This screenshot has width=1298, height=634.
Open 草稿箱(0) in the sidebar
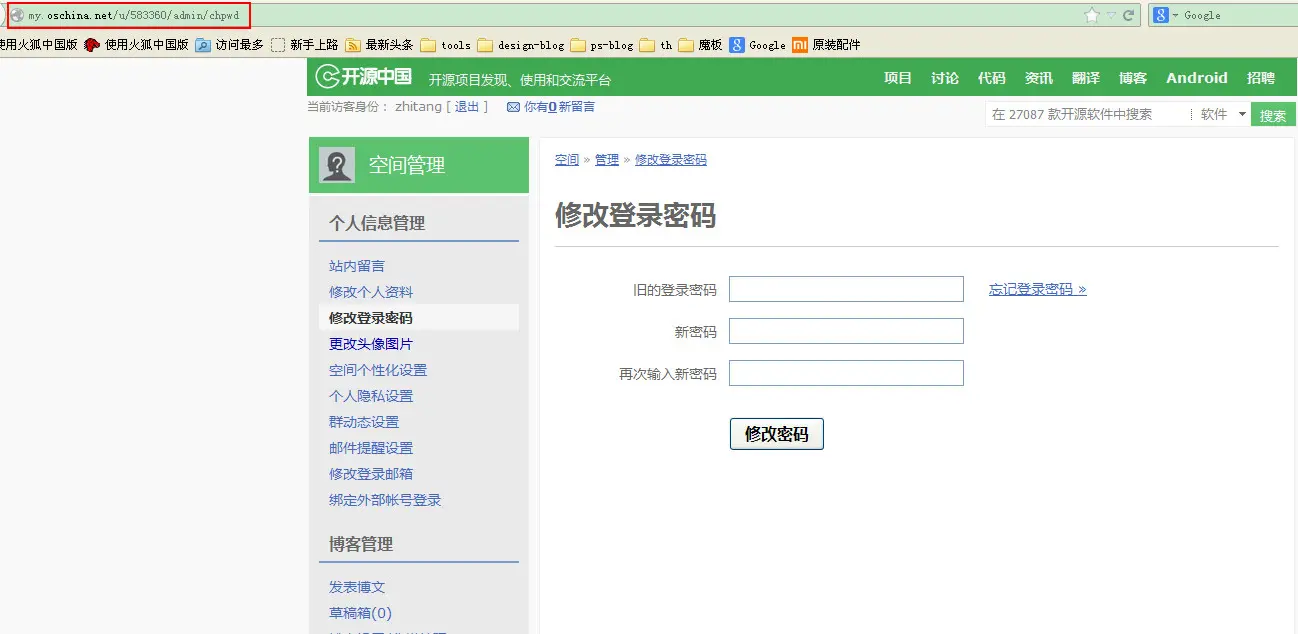click(x=360, y=613)
